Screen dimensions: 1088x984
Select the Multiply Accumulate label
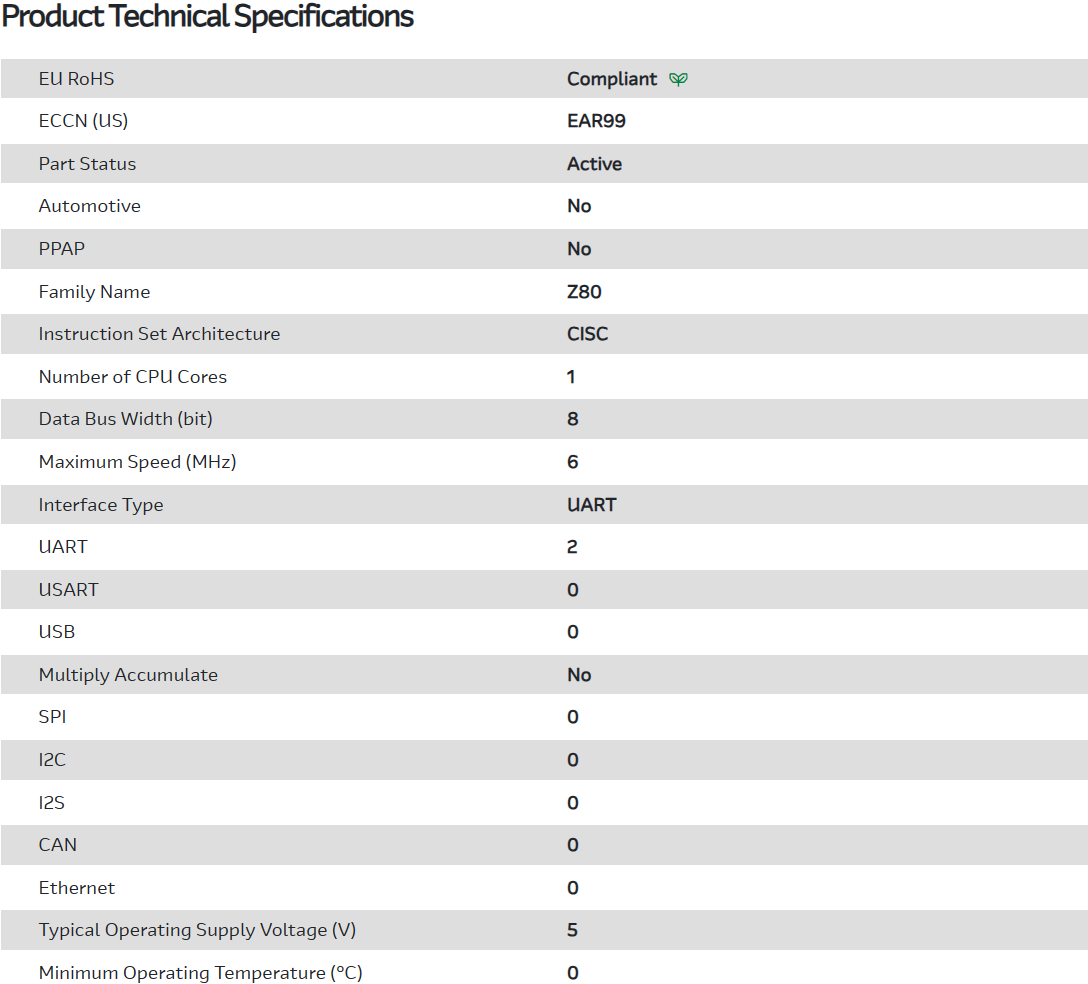coord(128,675)
